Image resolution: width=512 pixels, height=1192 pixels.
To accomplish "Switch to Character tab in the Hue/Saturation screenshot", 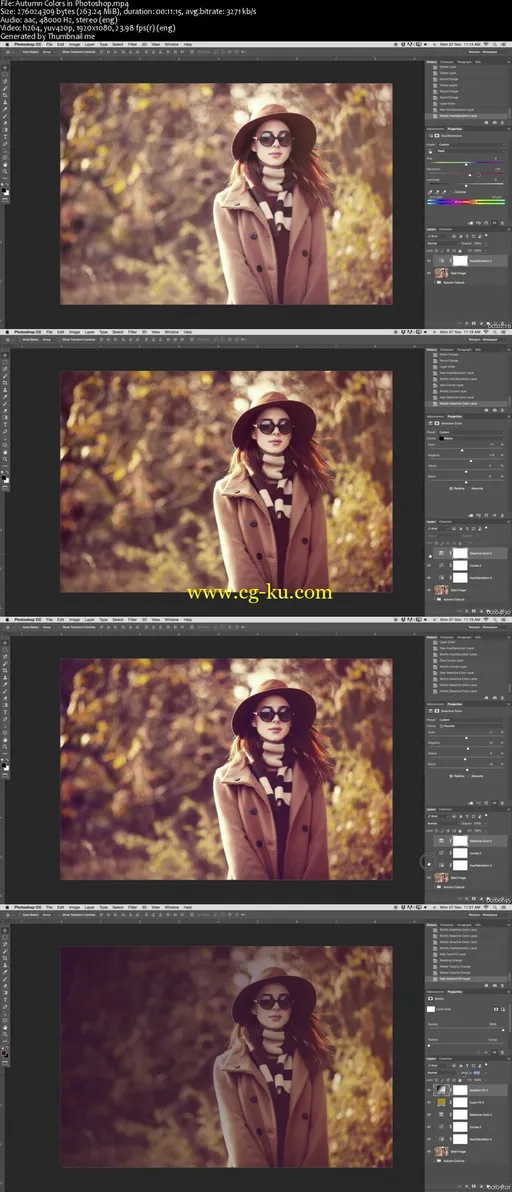I will pos(447,62).
